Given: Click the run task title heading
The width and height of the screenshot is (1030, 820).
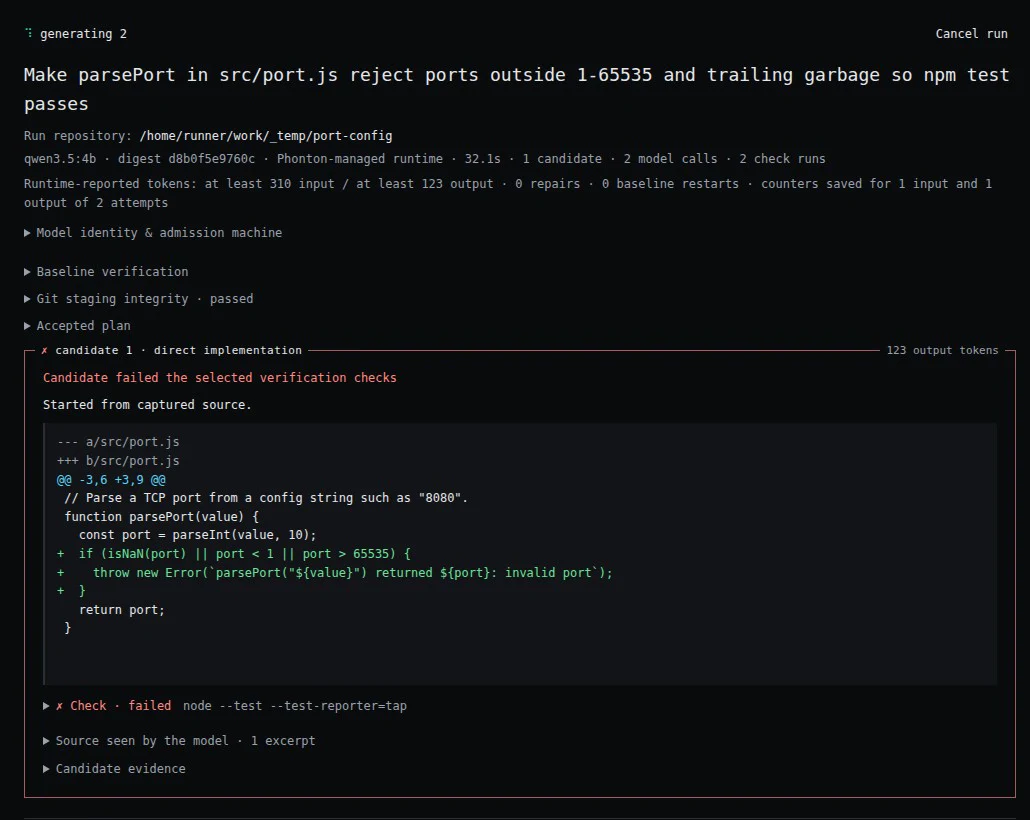Looking at the screenshot, I should (516, 89).
